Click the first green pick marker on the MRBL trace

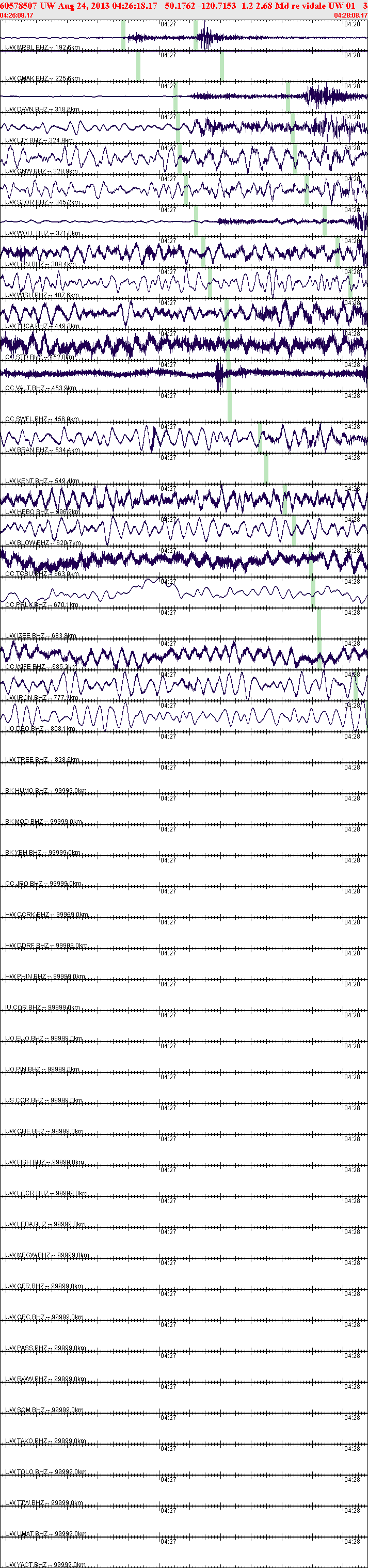pos(123,35)
